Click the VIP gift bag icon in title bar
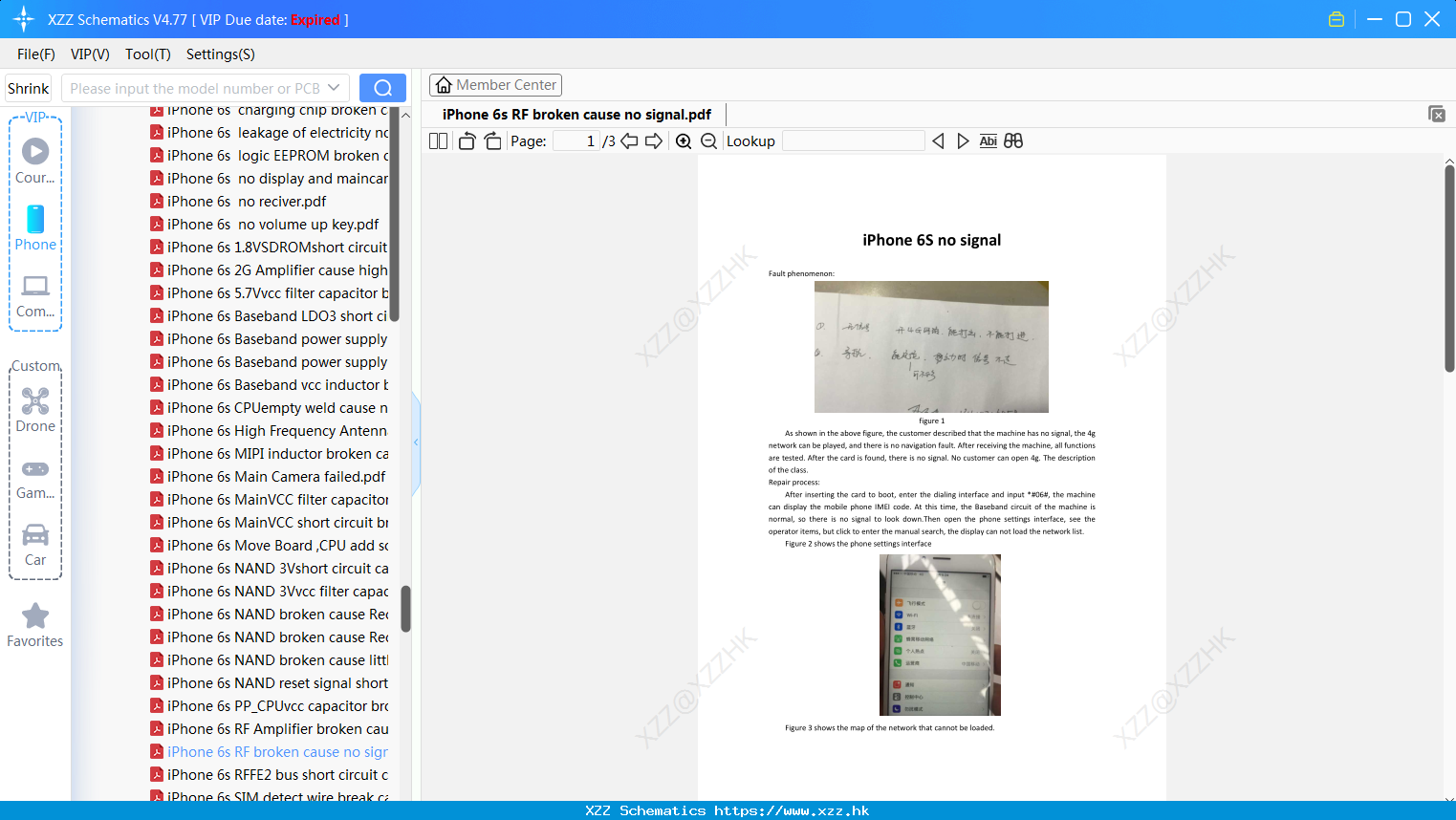The width and height of the screenshot is (1456, 820). point(1336,19)
